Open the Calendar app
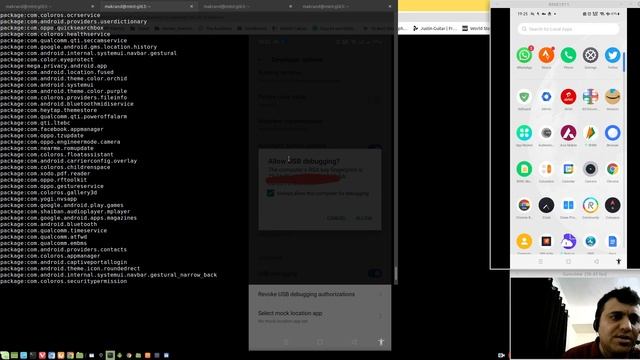This screenshot has width=640, height=360. (x=568, y=169)
